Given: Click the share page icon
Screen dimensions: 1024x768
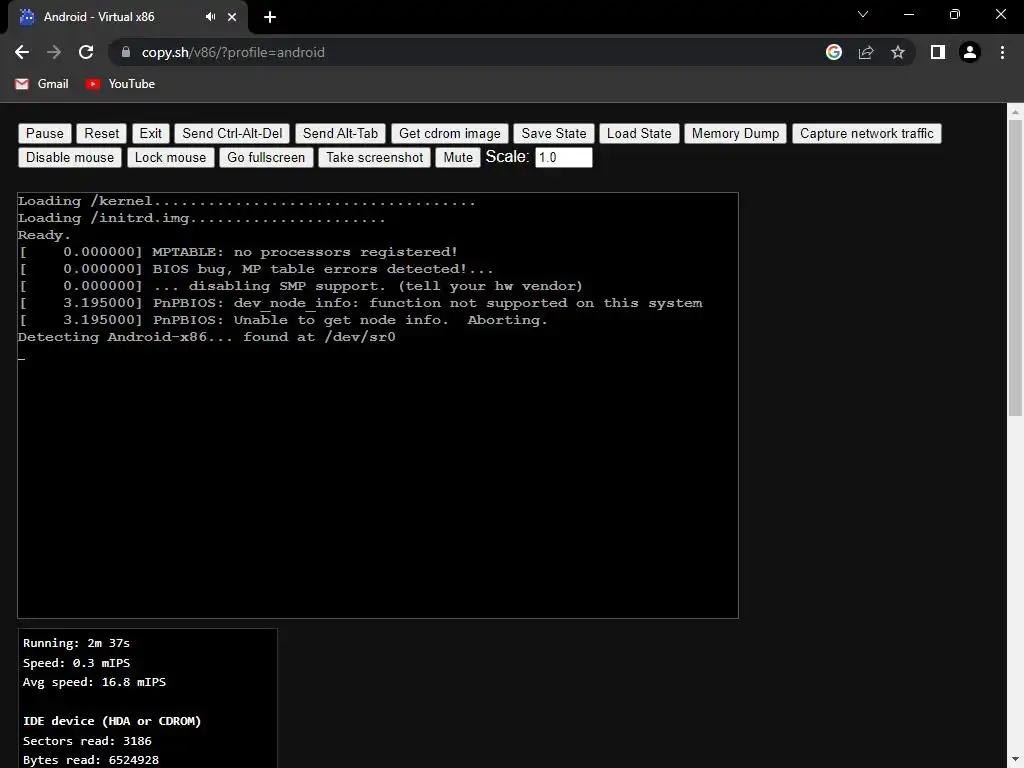Looking at the screenshot, I should click(x=866, y=52).
